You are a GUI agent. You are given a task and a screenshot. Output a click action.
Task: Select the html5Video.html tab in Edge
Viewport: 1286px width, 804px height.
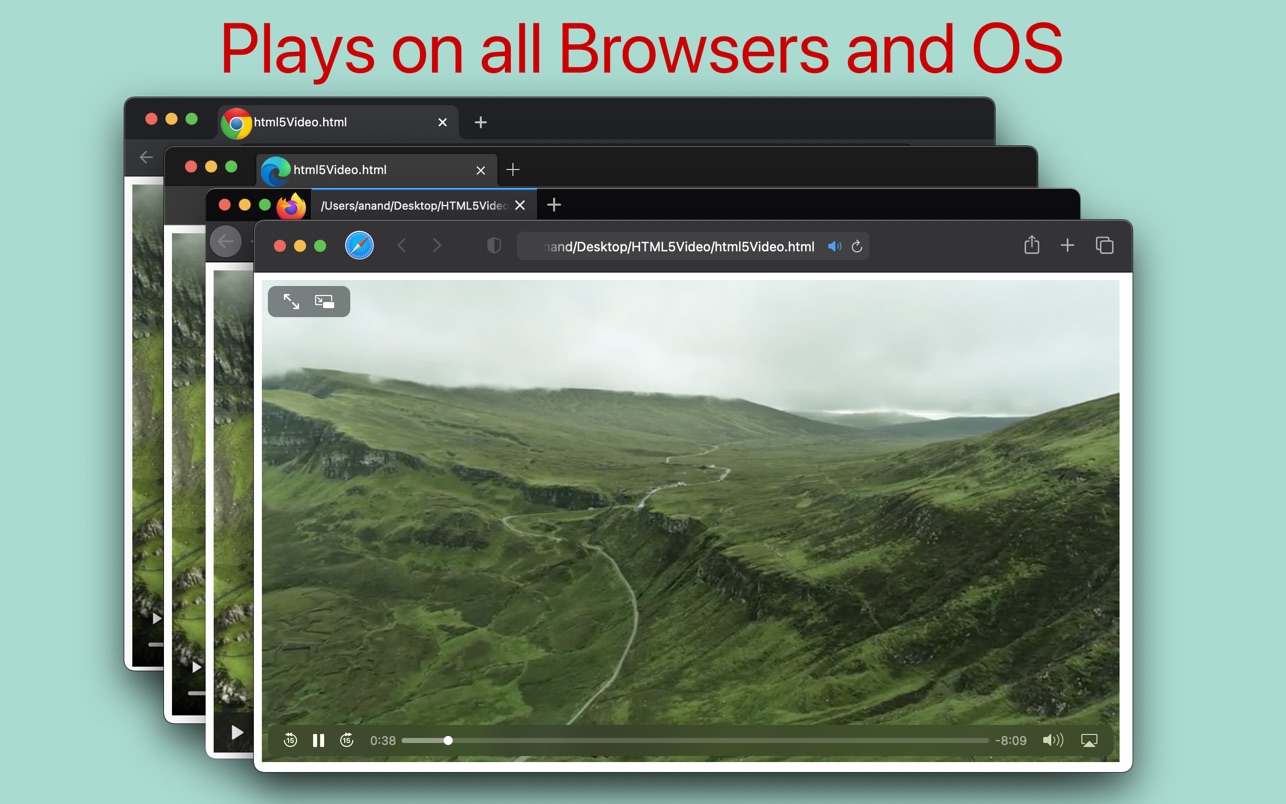[x=376, y=170]
